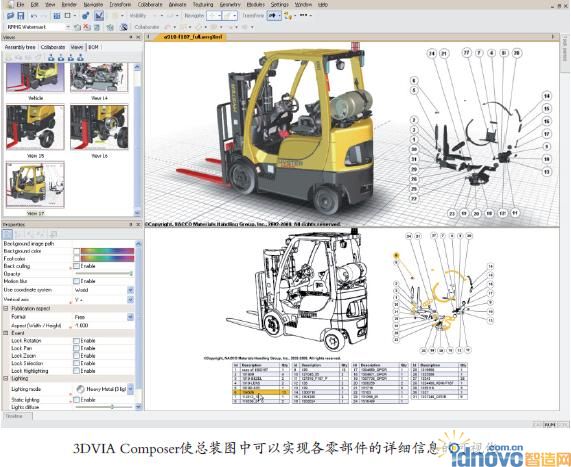
Task: Select the Assembly tree tab
Action: point(20,47)
